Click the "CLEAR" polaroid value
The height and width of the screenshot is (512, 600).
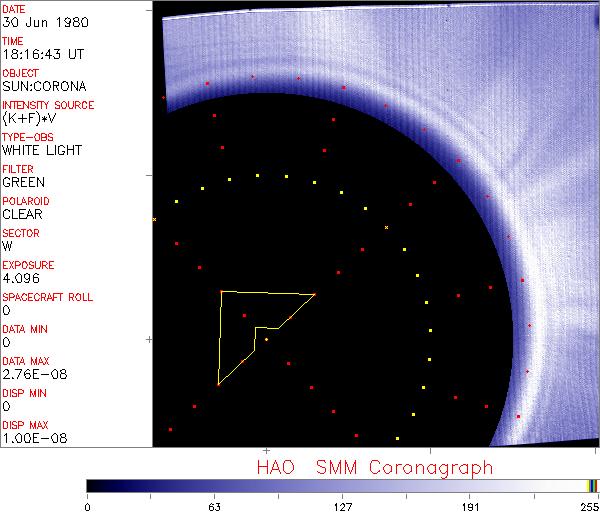click(x=22, y=215)
